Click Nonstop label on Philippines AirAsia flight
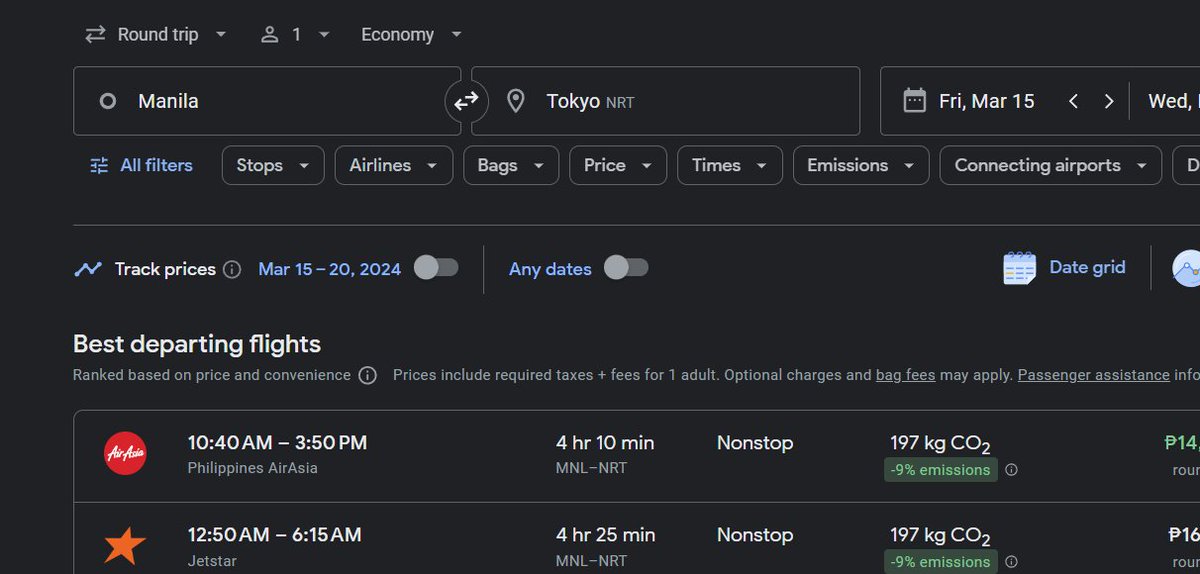 (x=755, y=442)
